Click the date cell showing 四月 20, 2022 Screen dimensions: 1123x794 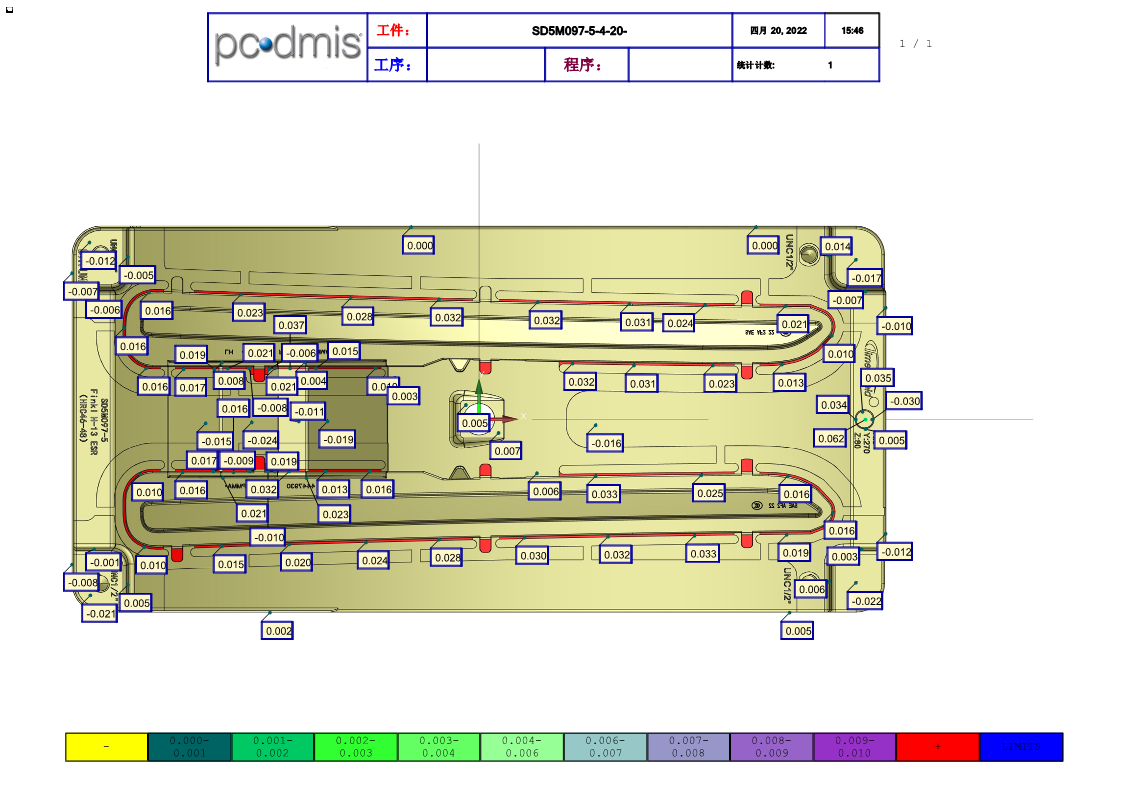click(778, 31)
